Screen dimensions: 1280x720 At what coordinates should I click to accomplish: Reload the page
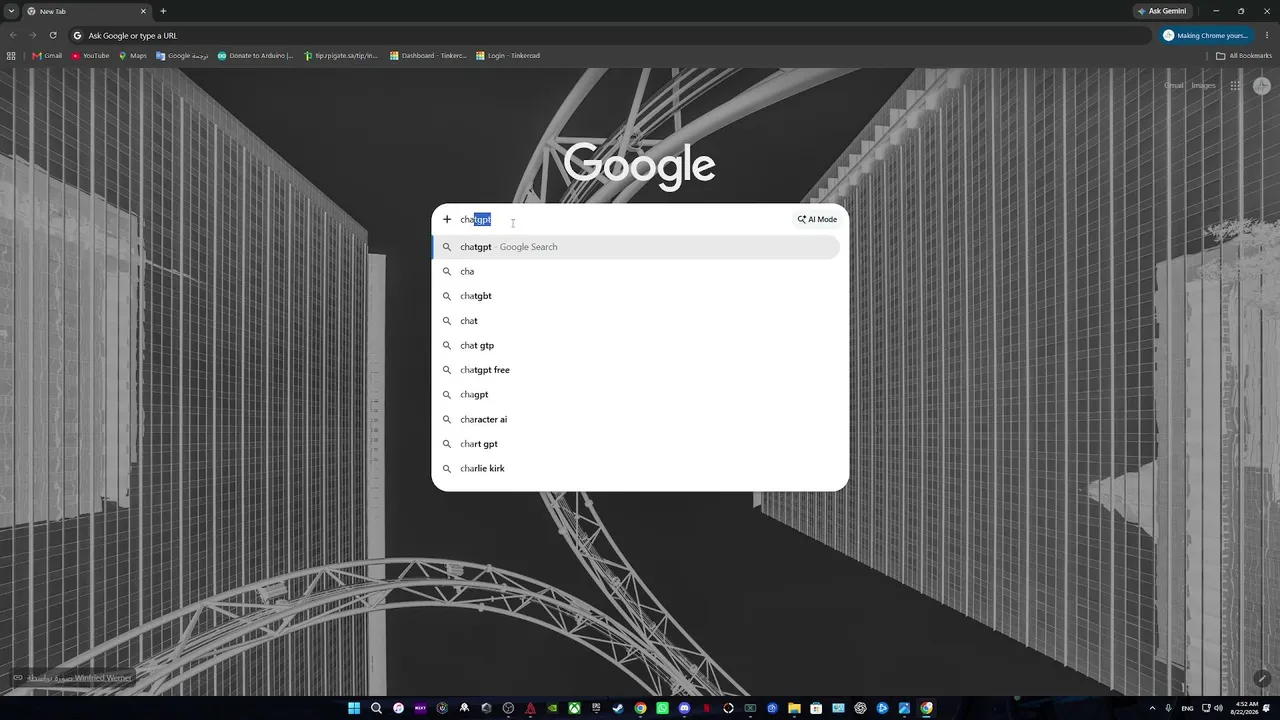coord(53,35)
